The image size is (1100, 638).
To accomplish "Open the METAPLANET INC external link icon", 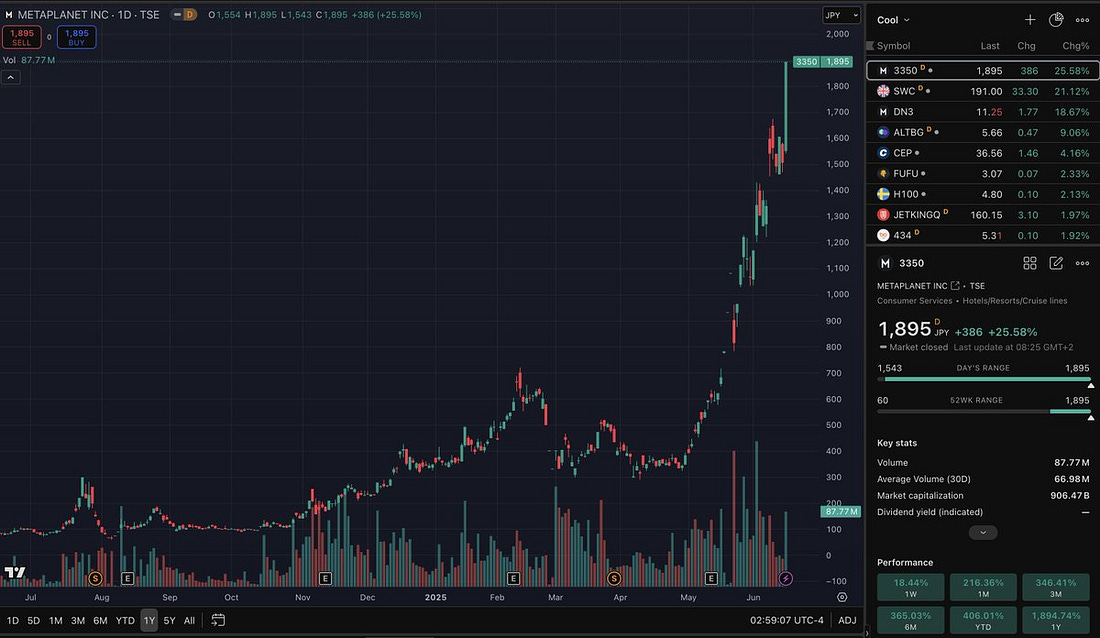I will [x=955, y=286].
